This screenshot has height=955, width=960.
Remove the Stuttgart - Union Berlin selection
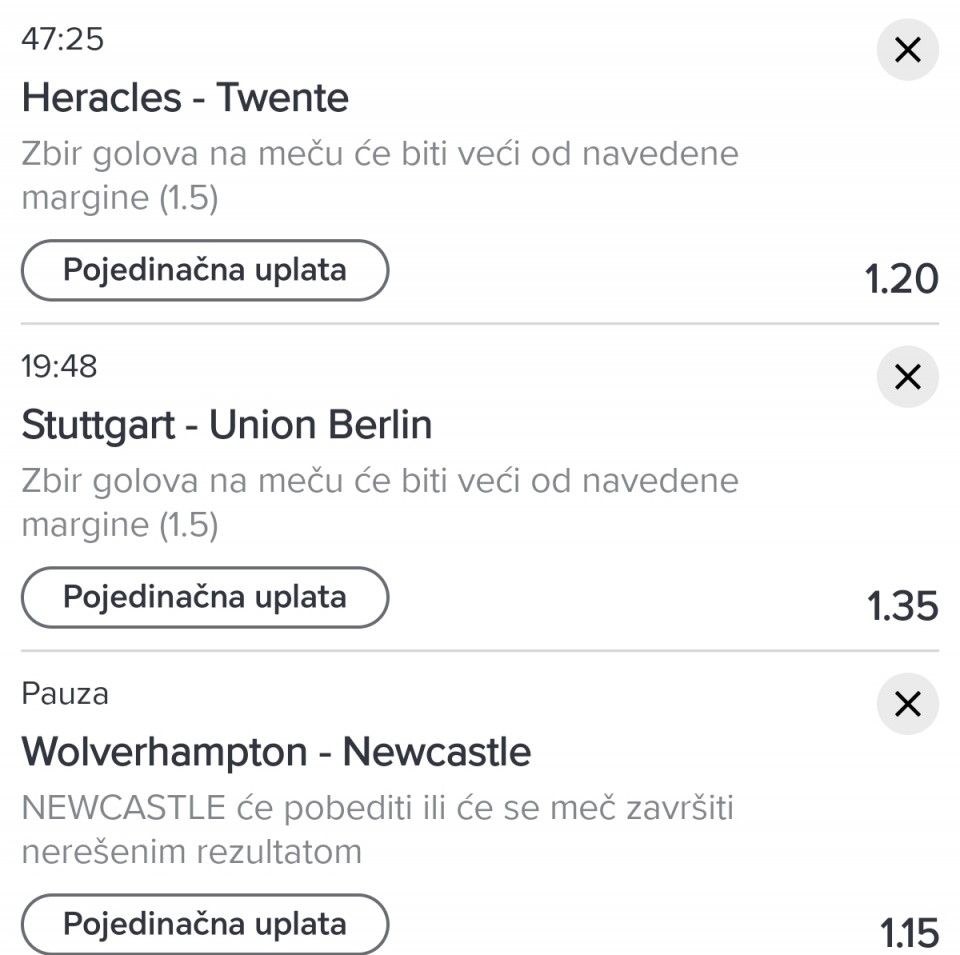point(907,377)
